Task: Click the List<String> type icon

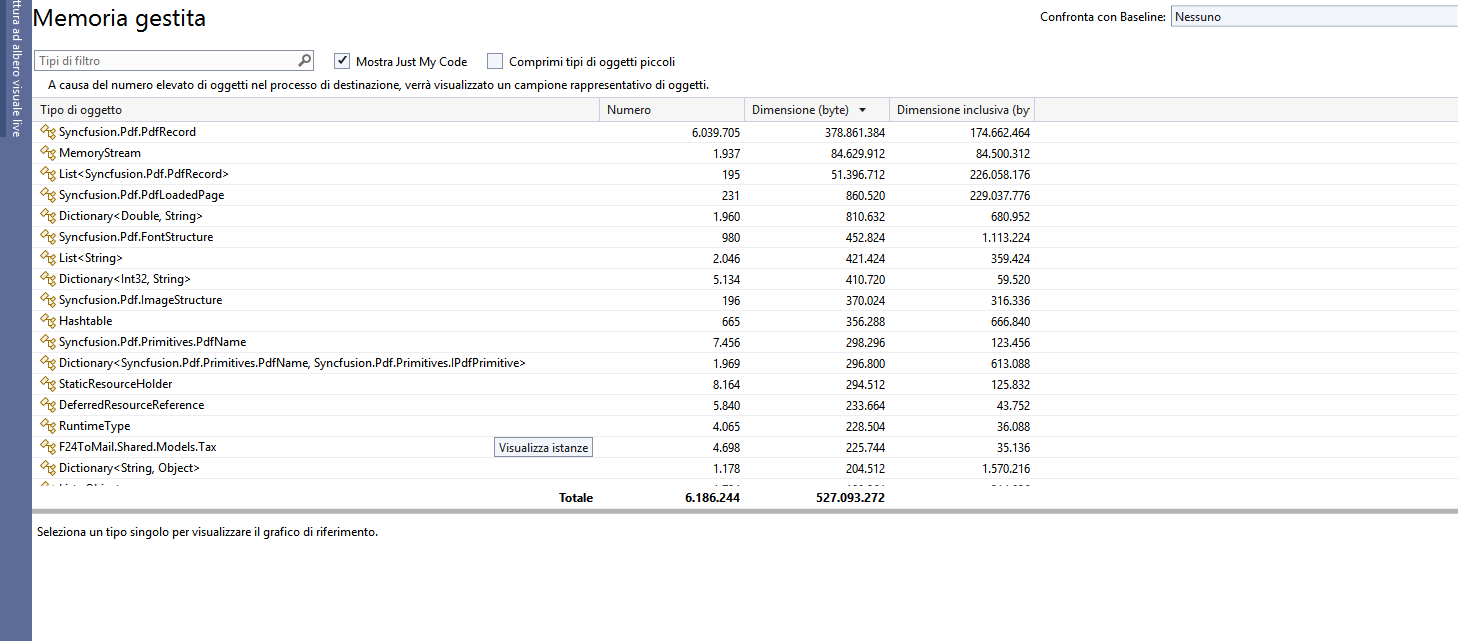Action: click(x=47, y=258)
